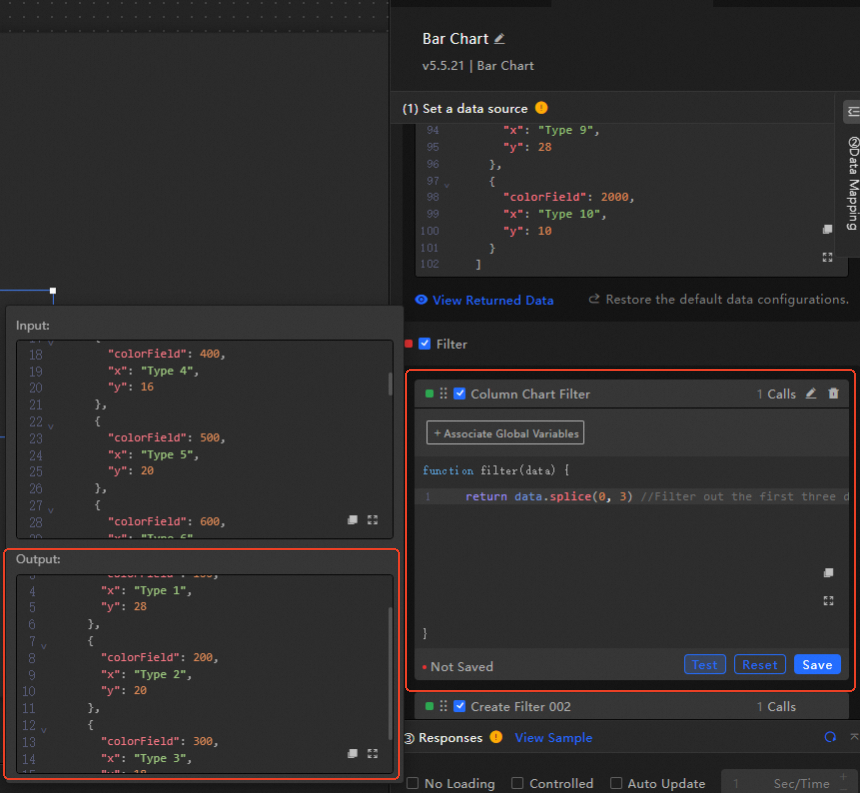Open the data source editor in fullscreen
860x793 pixels.
coord(827,257)
